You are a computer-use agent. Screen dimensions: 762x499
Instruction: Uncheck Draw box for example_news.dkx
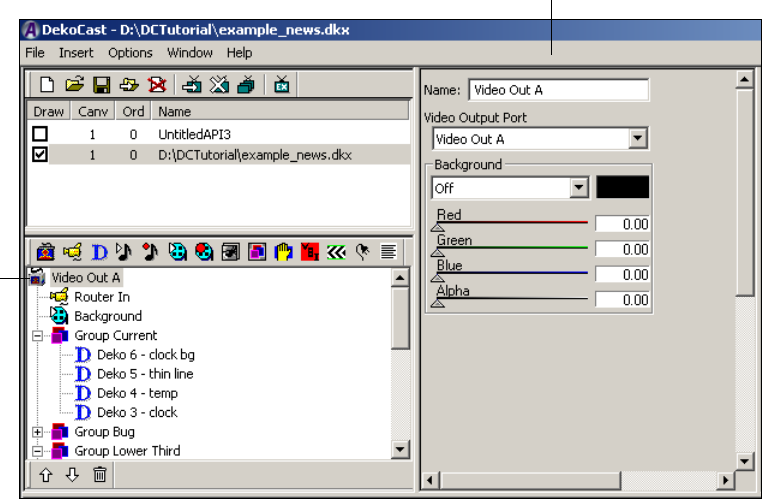coord(40,155)
